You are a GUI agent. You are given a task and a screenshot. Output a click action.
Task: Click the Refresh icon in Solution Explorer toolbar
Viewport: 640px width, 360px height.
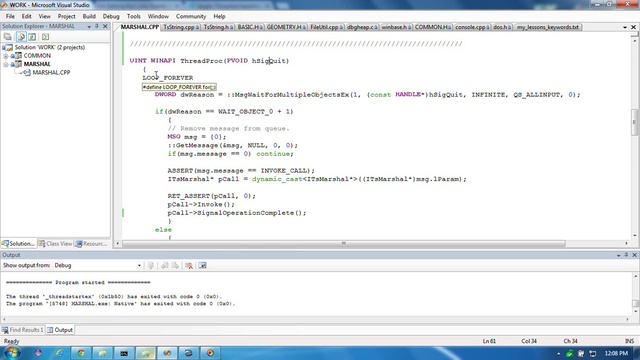coord(32,37)
